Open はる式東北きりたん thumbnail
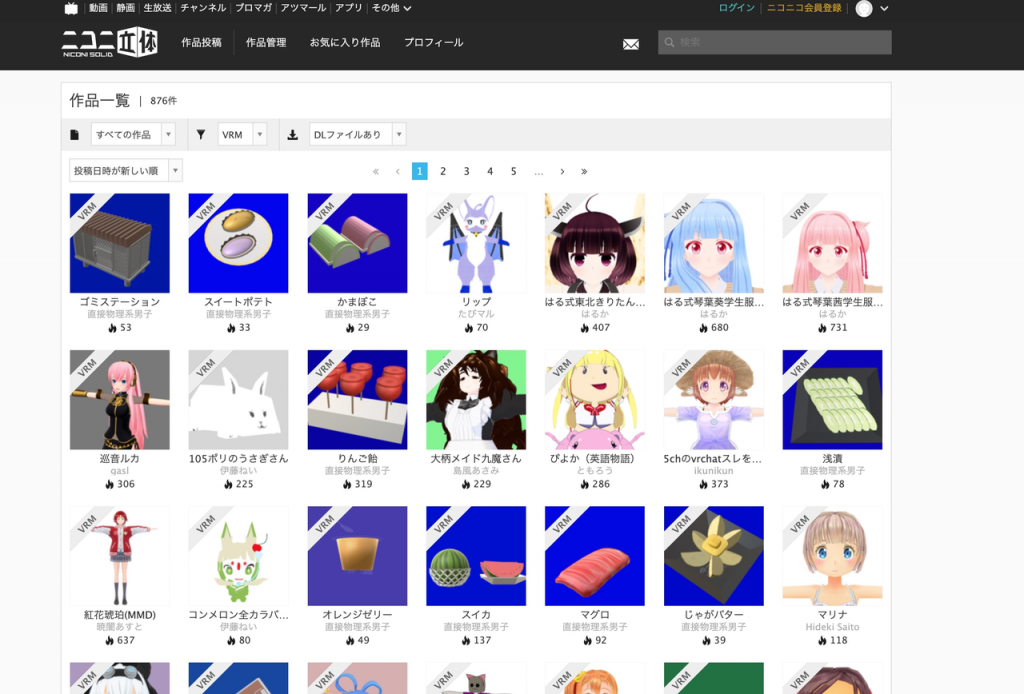Image resolution: width=1024 pixels, height=694 pixels. pos(595,243)
